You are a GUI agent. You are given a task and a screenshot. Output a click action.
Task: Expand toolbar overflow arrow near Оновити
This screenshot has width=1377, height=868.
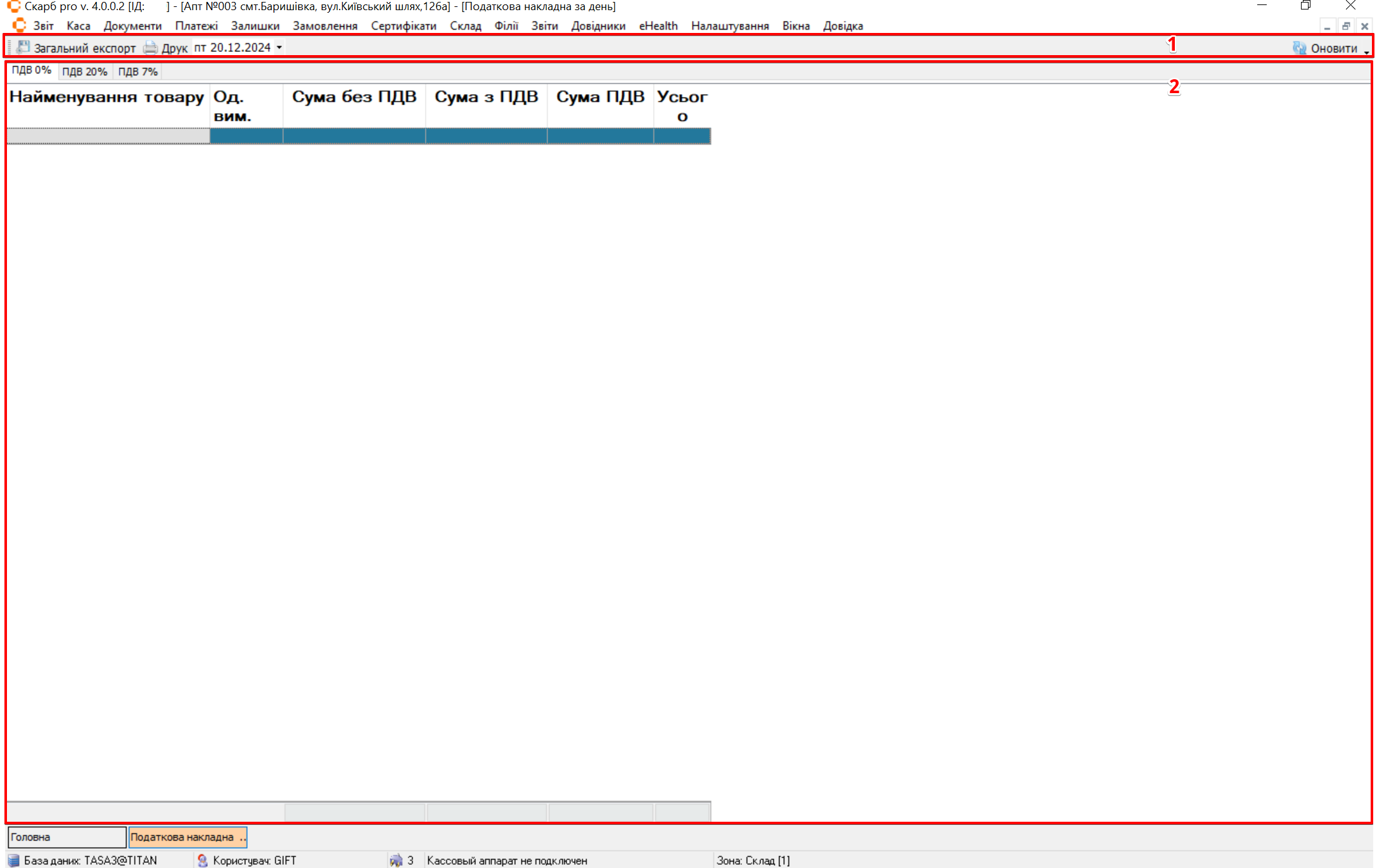pyautogui.click(x=1366, y=52)
